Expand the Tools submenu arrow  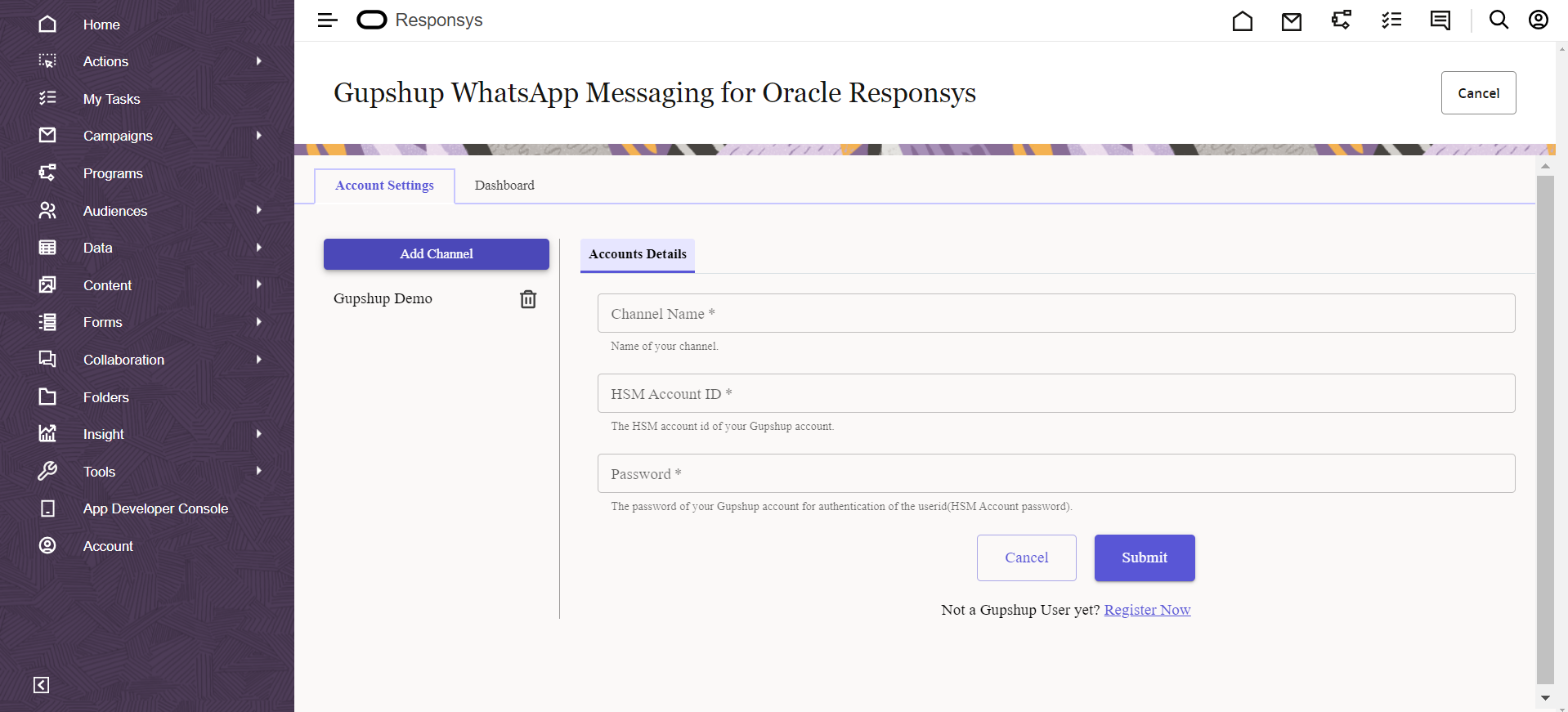258,471
